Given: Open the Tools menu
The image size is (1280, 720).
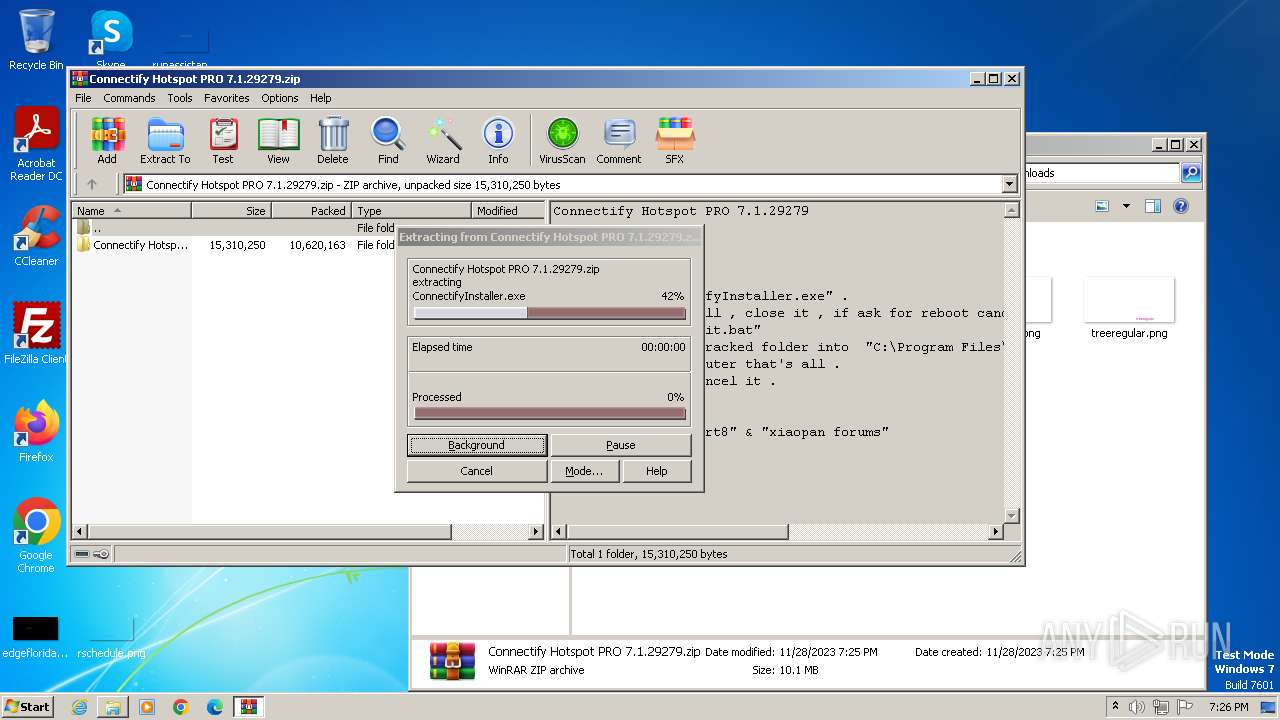Looking at the screenshot, I should [x=180, y=98].
